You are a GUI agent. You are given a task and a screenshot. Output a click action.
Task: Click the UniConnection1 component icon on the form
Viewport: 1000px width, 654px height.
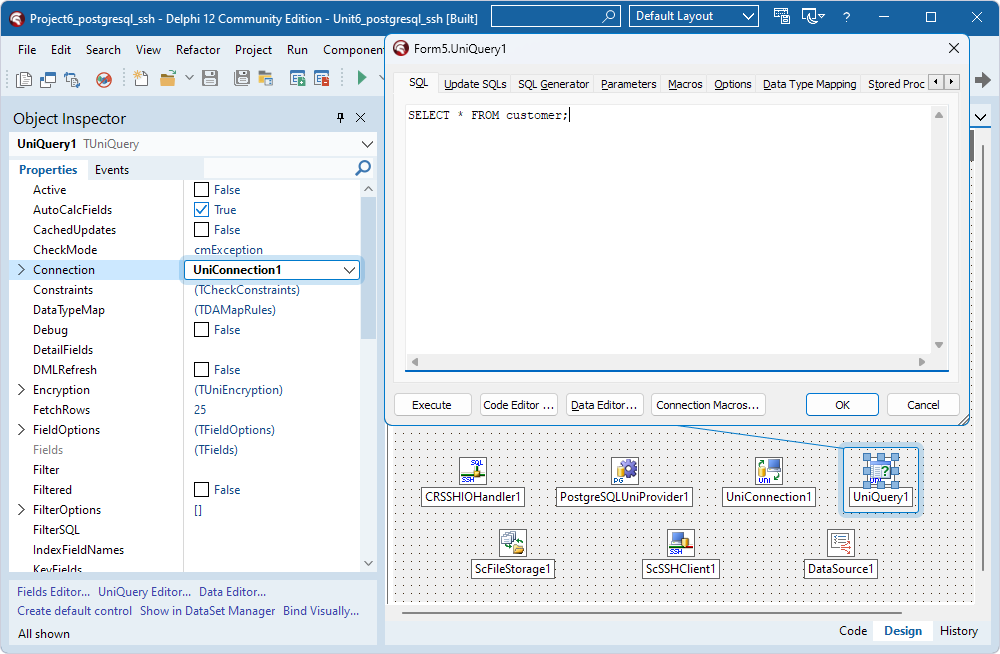pyautogui.click(x=769, y=471)
